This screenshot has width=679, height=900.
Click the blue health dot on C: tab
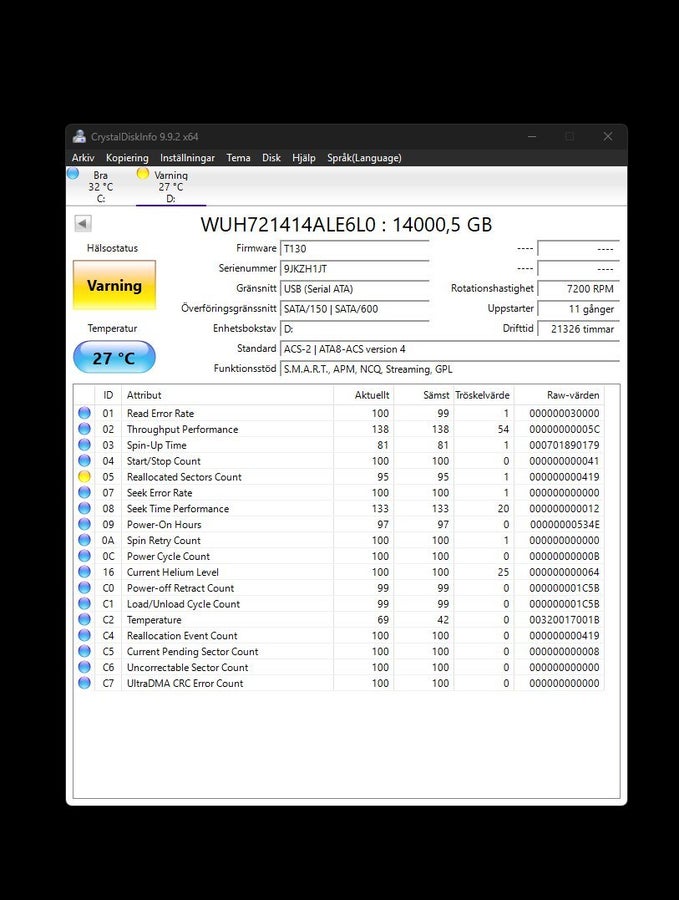73,173
